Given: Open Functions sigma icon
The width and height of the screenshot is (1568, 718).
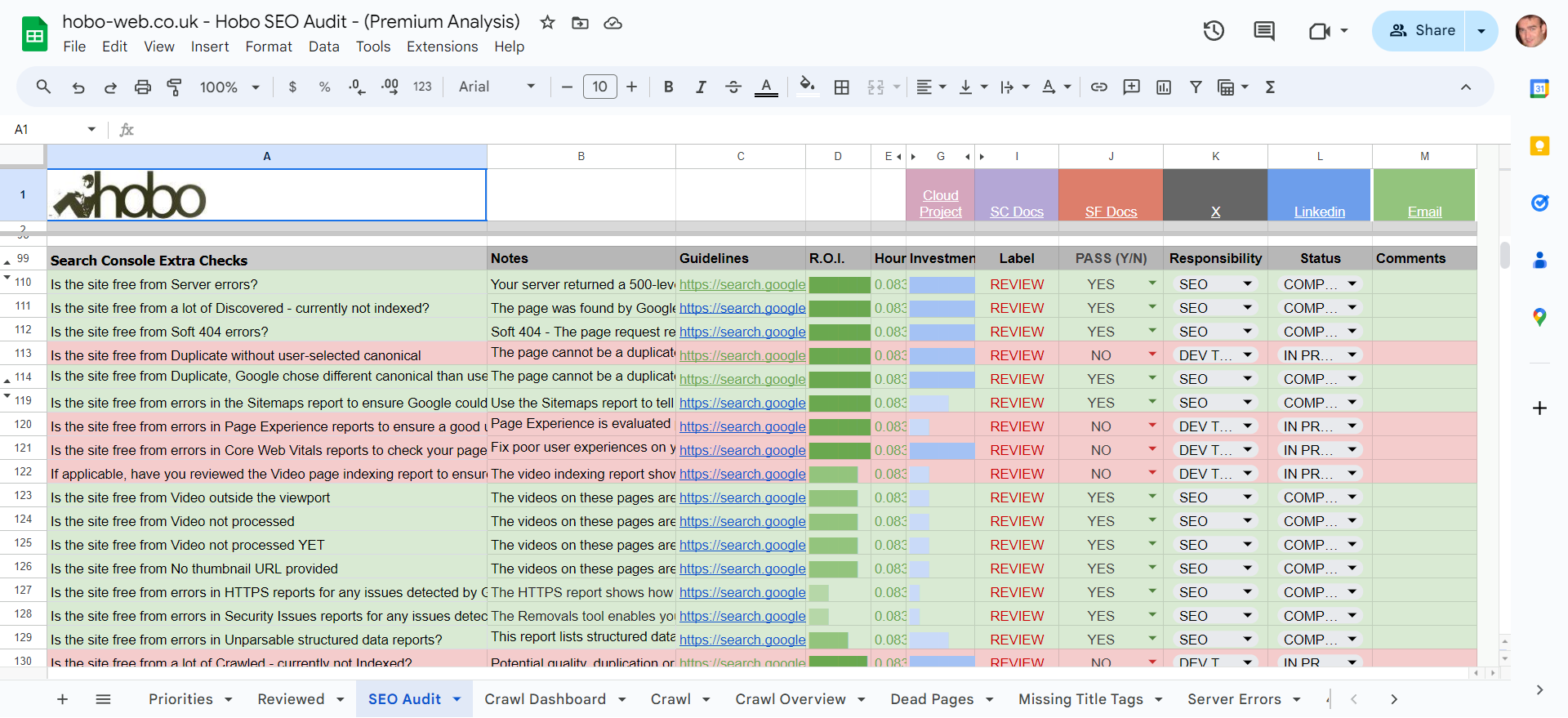Looking at the screenshot, I should pyautogui.click(x=1270, y=87).
